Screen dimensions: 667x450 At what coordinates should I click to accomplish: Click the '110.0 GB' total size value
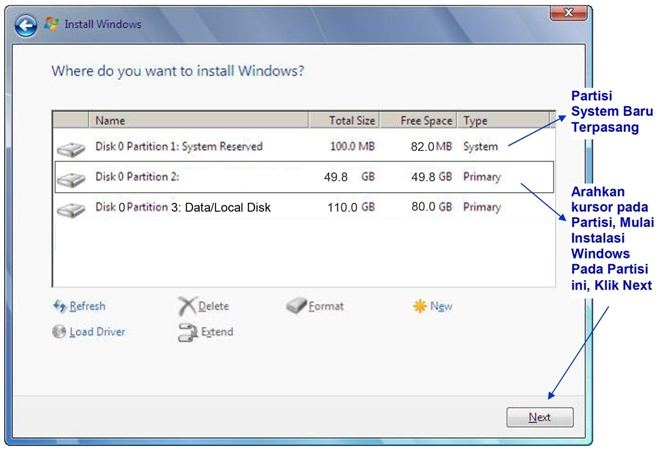point(351,207)
